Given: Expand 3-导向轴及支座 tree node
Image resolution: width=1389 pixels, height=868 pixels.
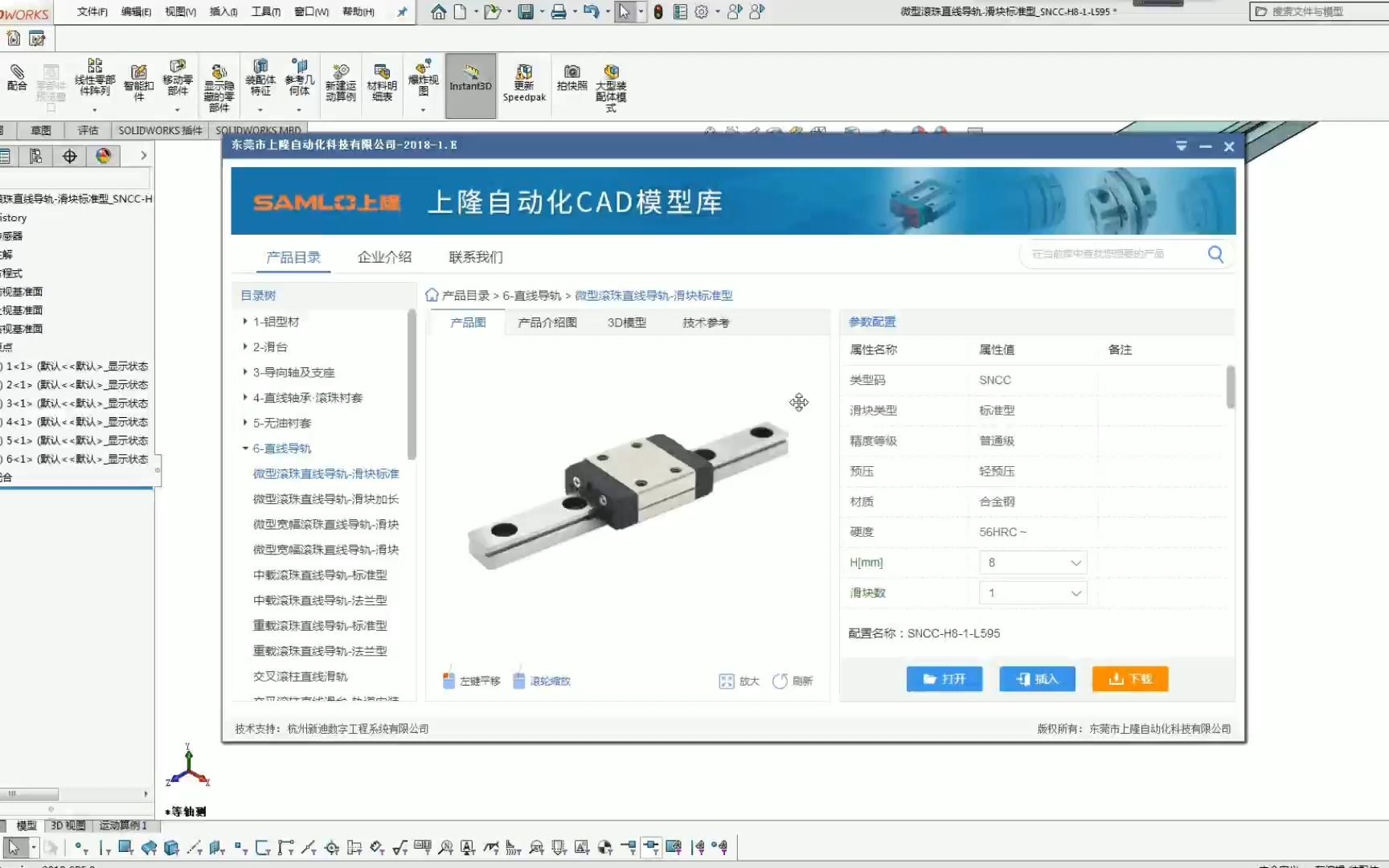Looking at the screenshot, I should [x=245, y=372].
